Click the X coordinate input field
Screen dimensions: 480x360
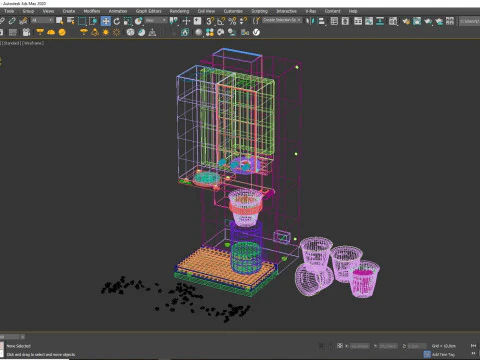[x=359, y=346]
